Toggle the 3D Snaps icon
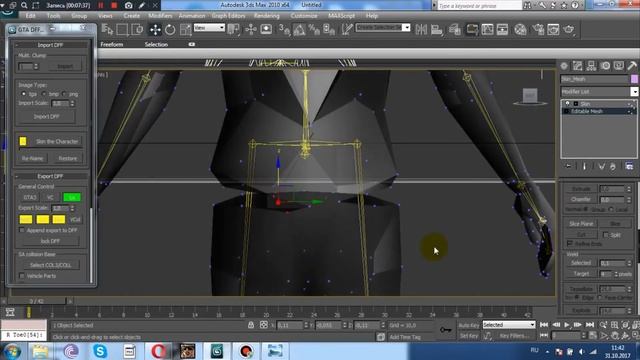Screen dimensions: 640x360 (x=284, y=29)
